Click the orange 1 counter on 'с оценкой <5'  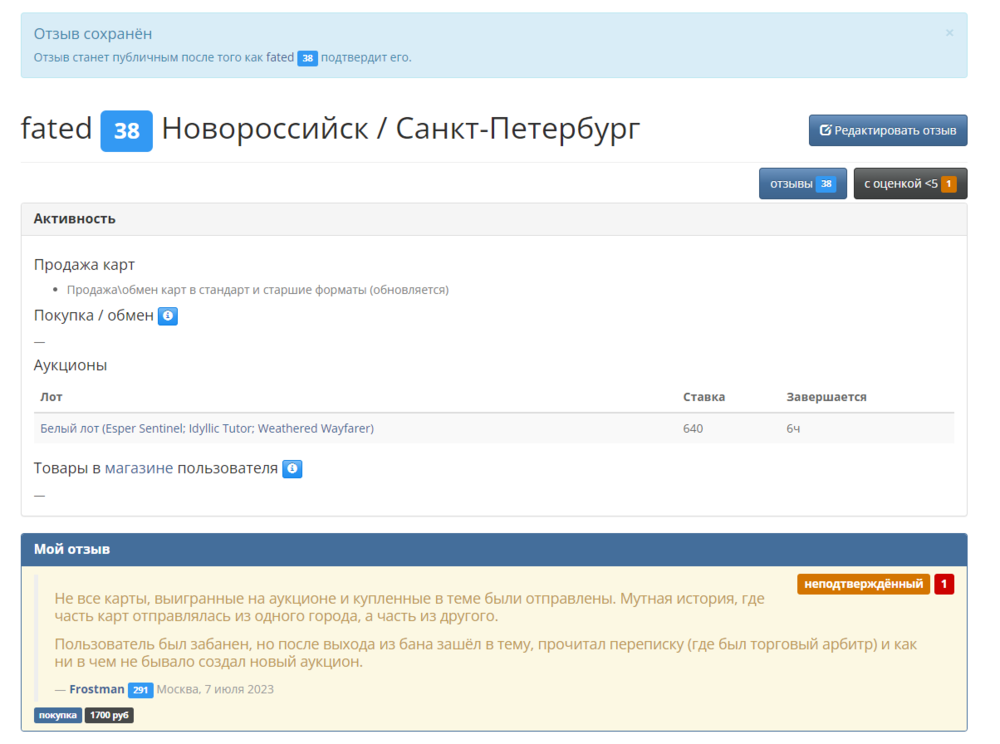[x=948, y=184]
